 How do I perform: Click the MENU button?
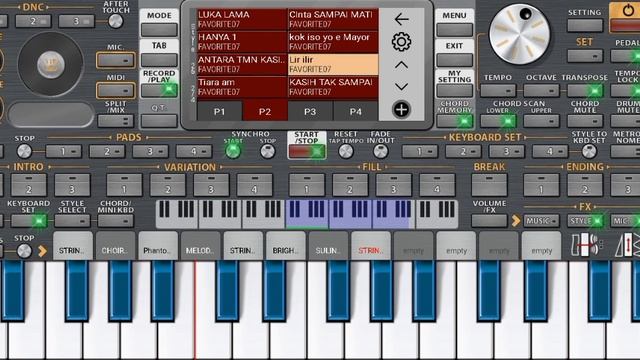[x=454, y=29]
